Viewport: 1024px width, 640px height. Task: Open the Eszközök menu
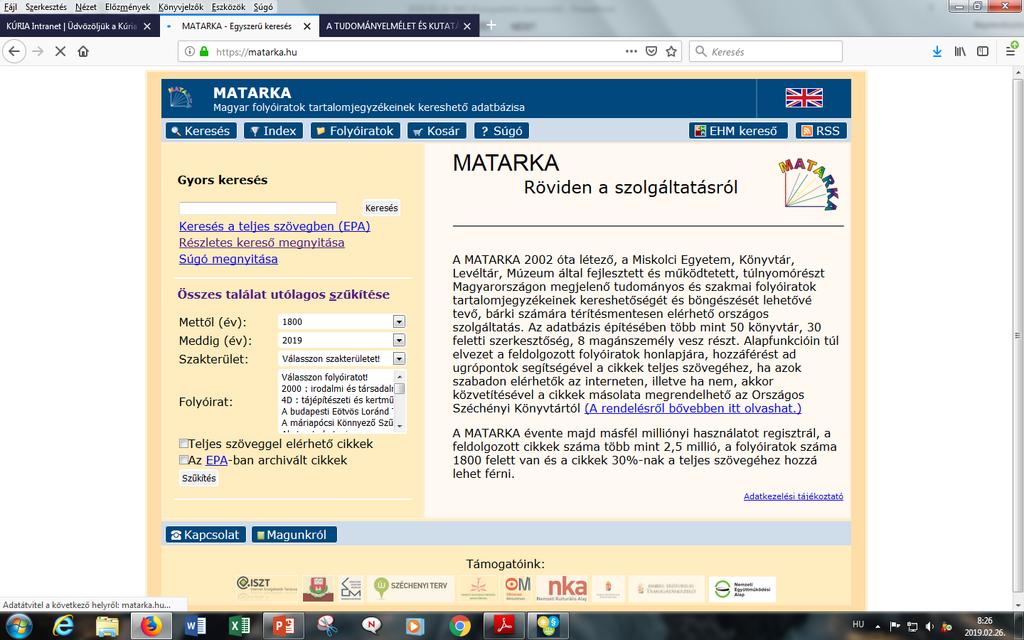click(229, 7)
